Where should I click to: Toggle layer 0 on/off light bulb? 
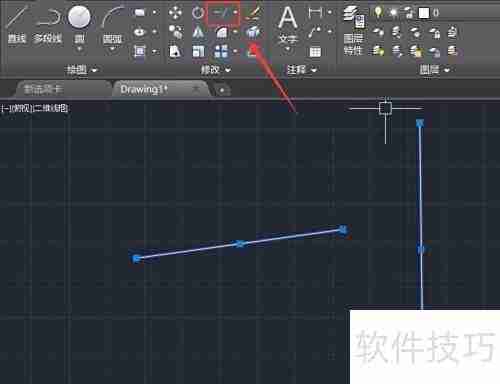(378, 13)
